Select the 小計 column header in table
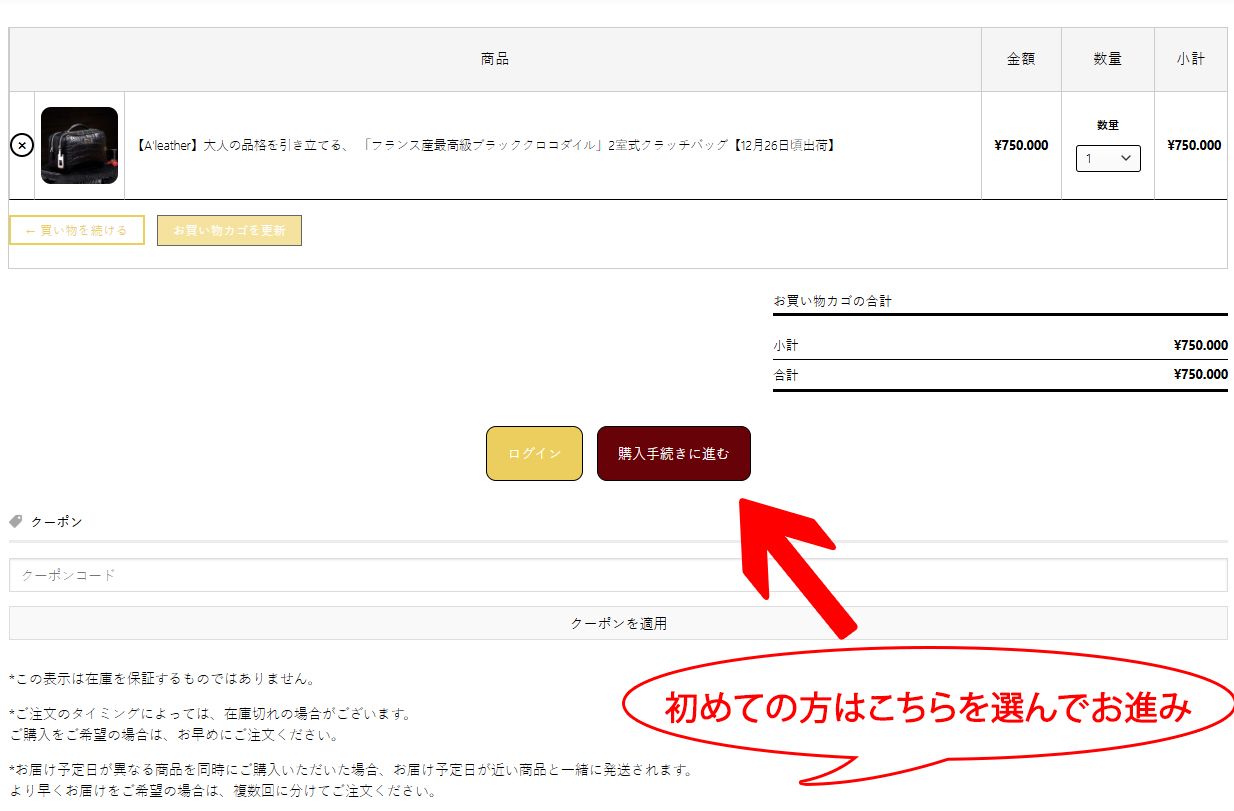Viewport: 1234px width, 811px height. (1190, 60)
